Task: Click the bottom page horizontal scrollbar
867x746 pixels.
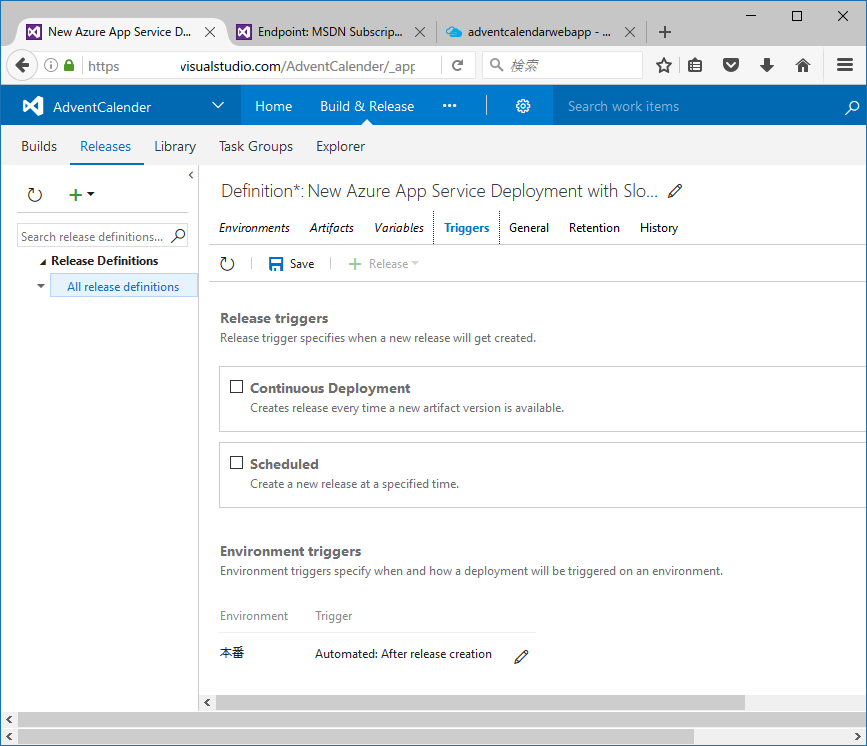Action: [356, 736]
